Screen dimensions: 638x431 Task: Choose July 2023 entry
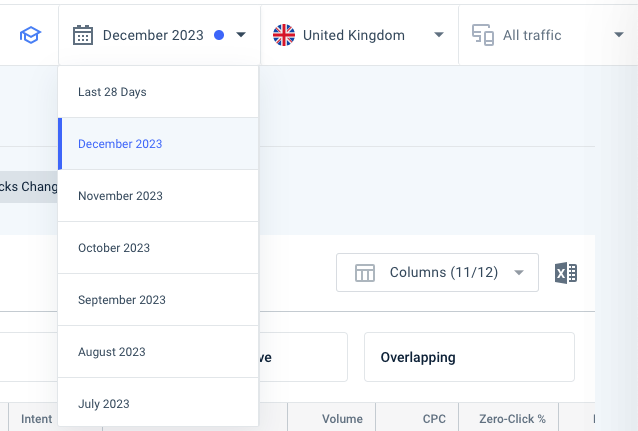click(x=158, y=403)
